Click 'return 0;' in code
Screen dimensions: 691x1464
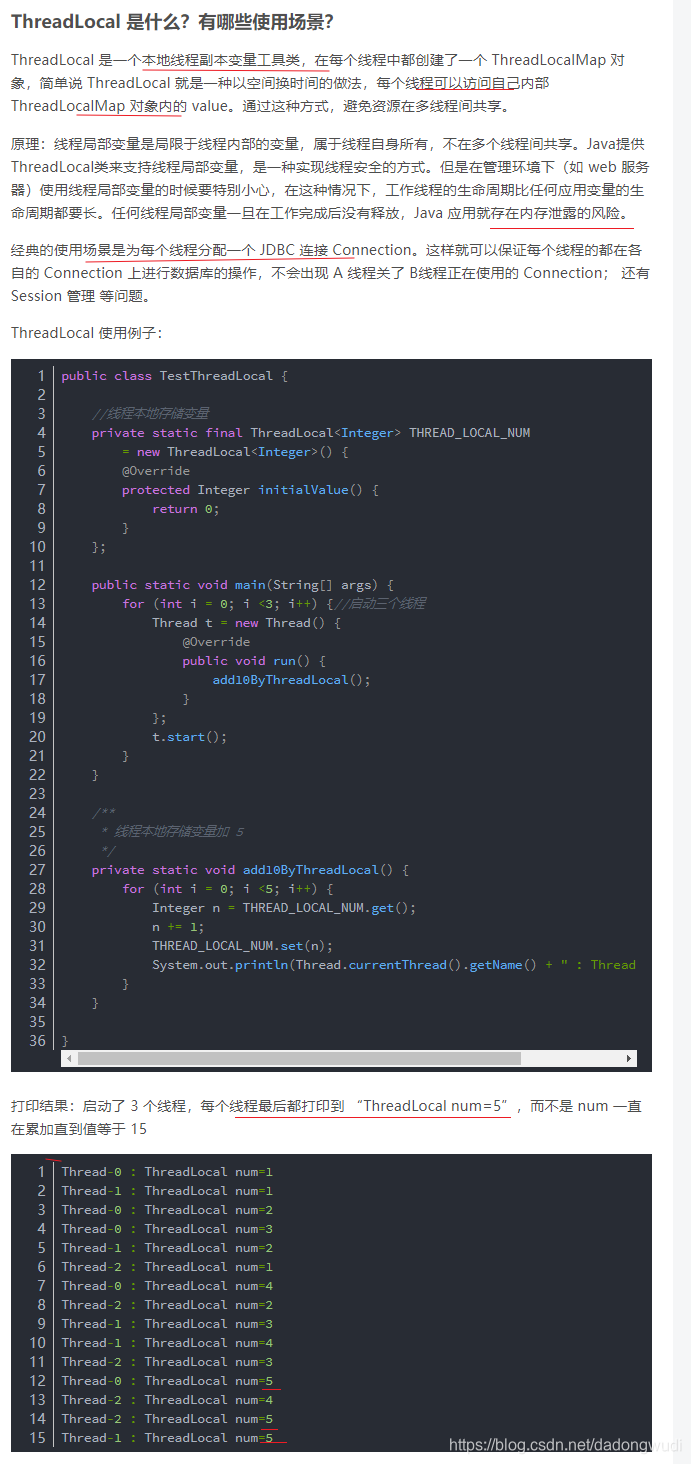point(185,509)
